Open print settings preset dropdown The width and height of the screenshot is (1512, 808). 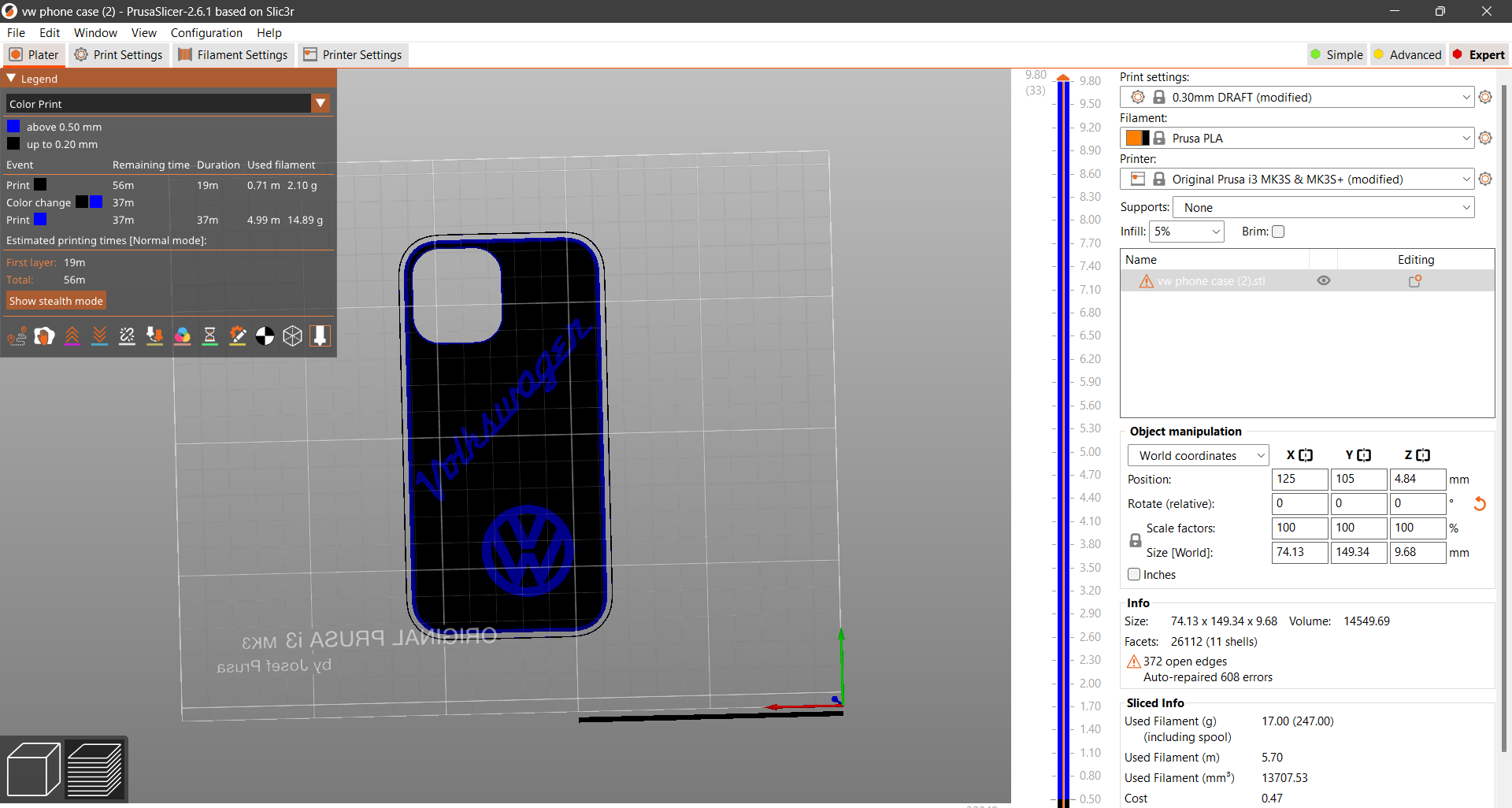[1296, 97]
